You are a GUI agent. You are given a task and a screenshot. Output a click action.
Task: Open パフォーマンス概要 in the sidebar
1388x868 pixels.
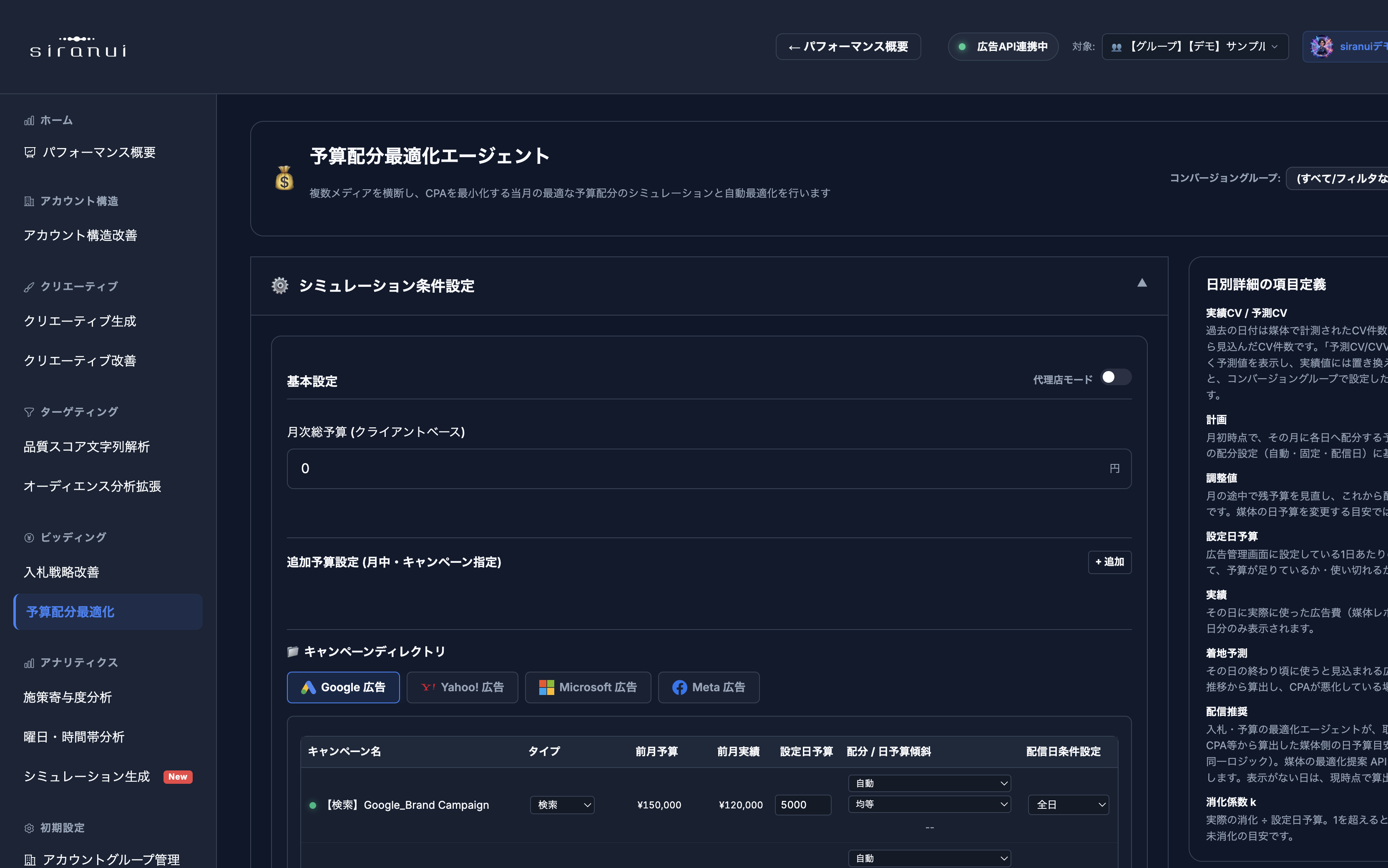[108, 152]
